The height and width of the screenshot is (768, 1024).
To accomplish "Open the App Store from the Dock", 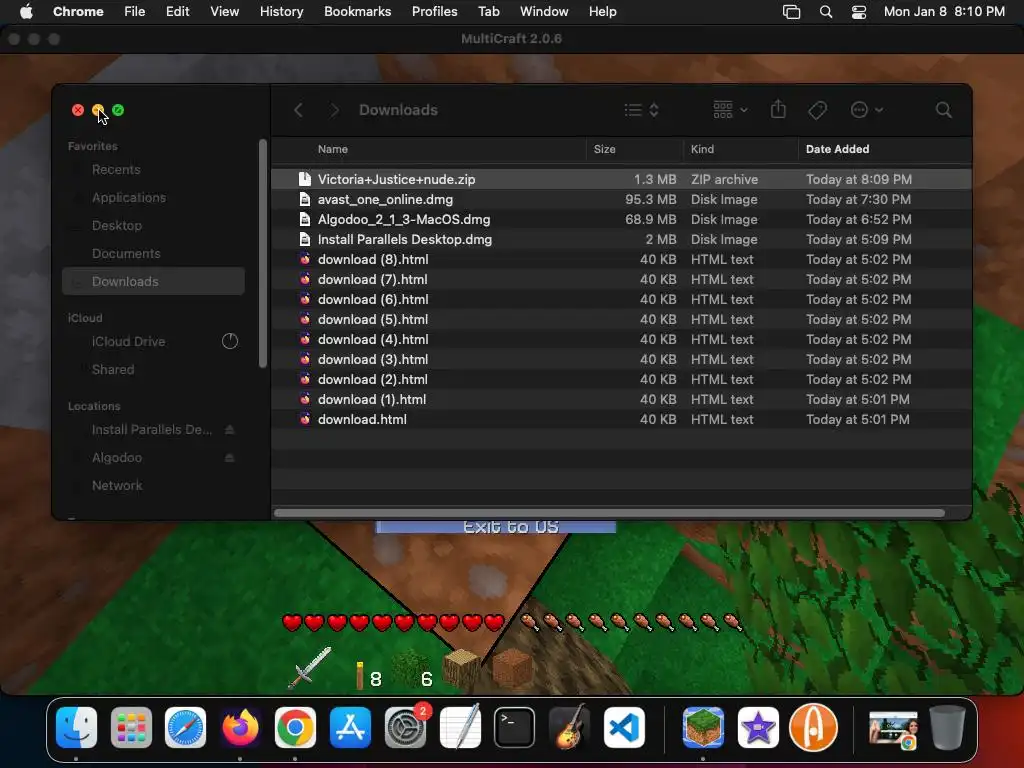I will 350,727.
